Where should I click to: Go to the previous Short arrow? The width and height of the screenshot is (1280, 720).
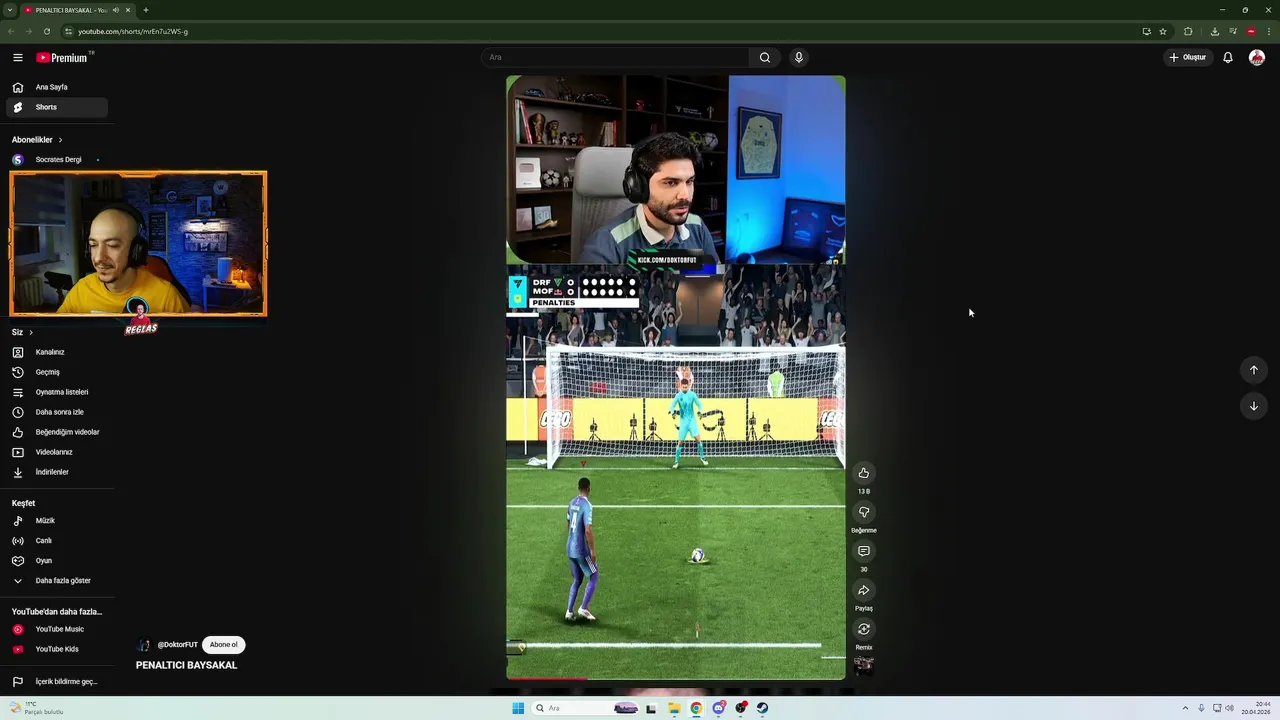point(1254,370)
